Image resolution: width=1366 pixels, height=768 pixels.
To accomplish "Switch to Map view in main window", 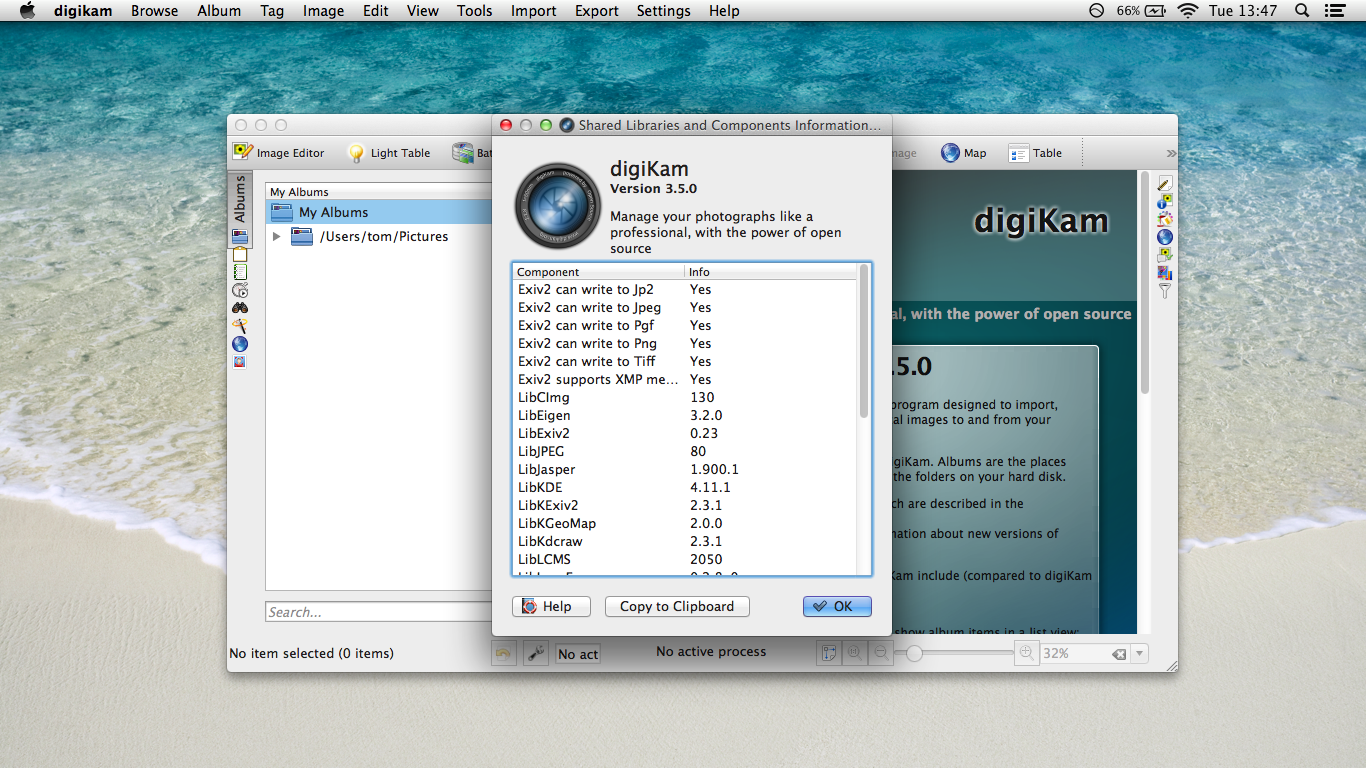I will pos(964,153).
